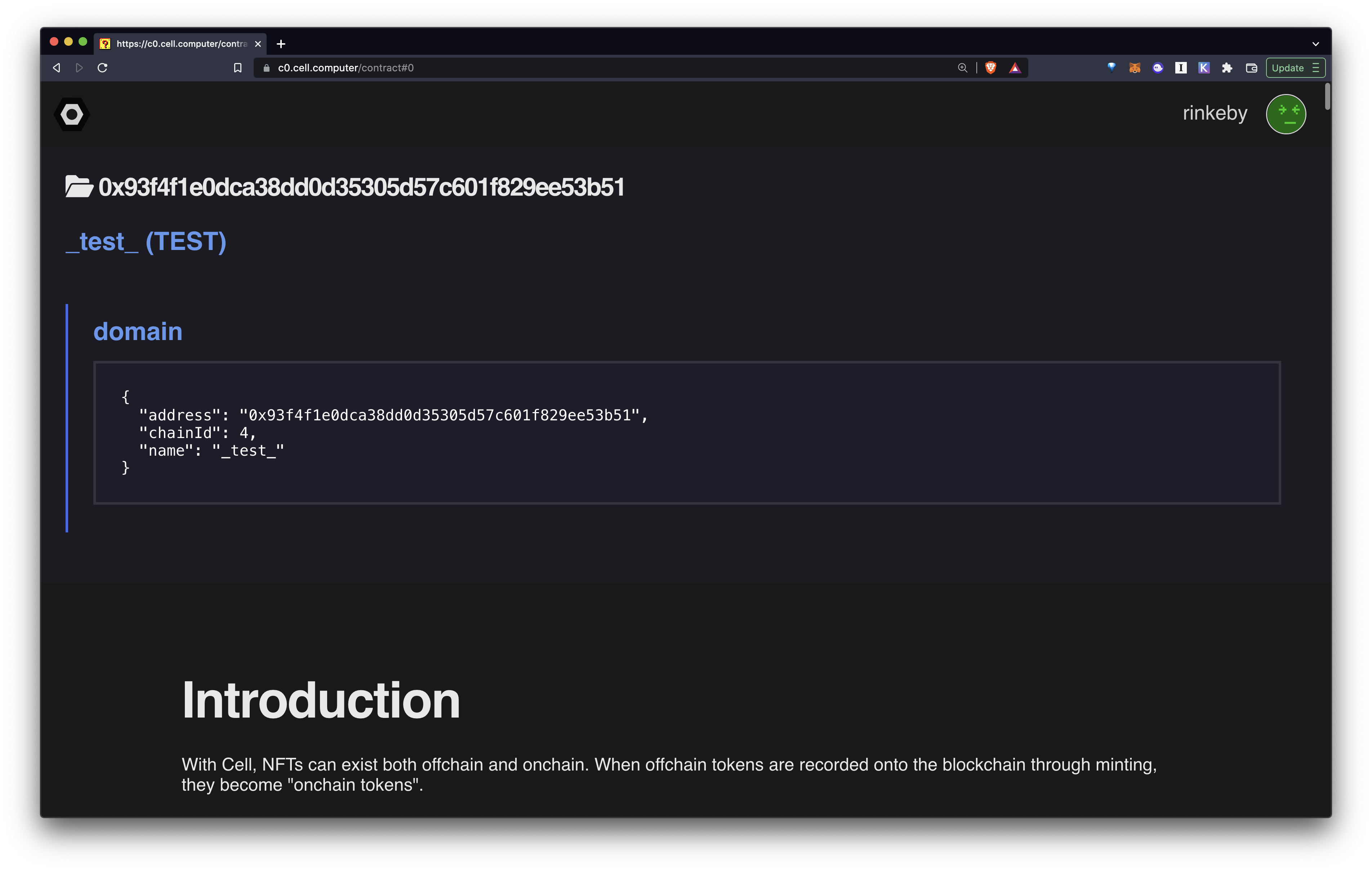Viewport: 1372px width, 871px height.
Task: Open the Phantom ghost extension
Action: pos(1157,68)
